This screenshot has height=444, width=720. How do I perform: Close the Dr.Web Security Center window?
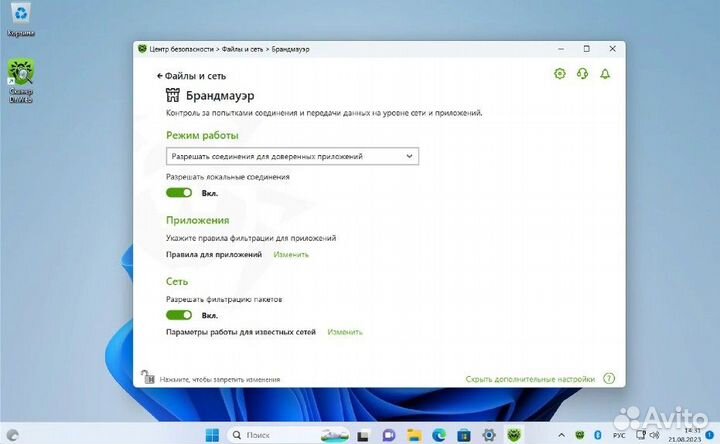(613, 49)
